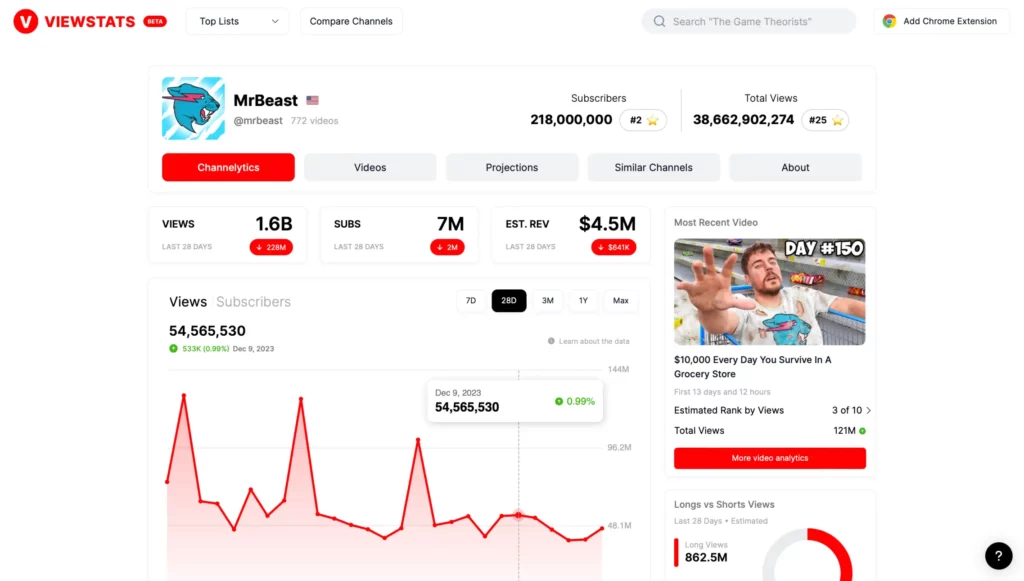Click the ViewStats logo icon
Screen dimensions: 1024x581
click(x=25, y=22)
